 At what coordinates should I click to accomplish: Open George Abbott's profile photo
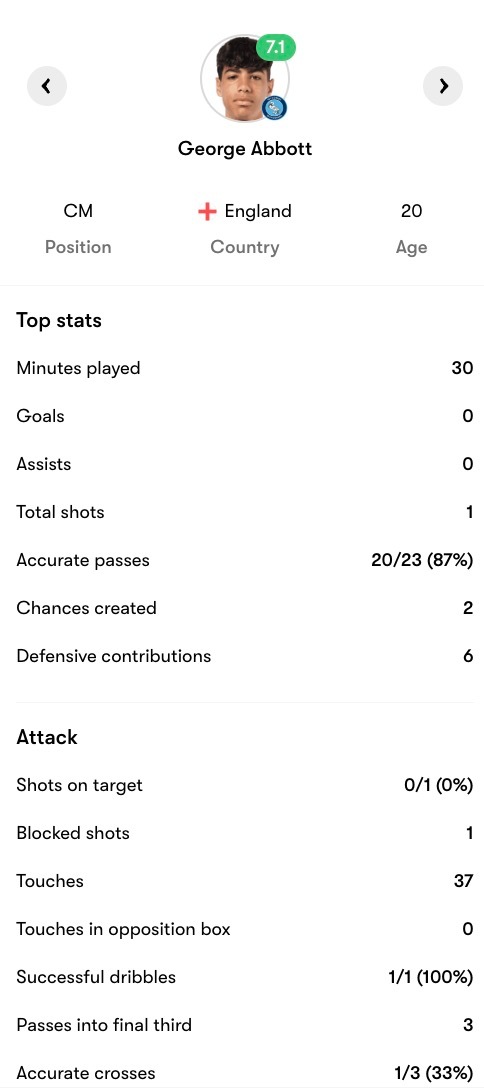[x=243, y=80]
